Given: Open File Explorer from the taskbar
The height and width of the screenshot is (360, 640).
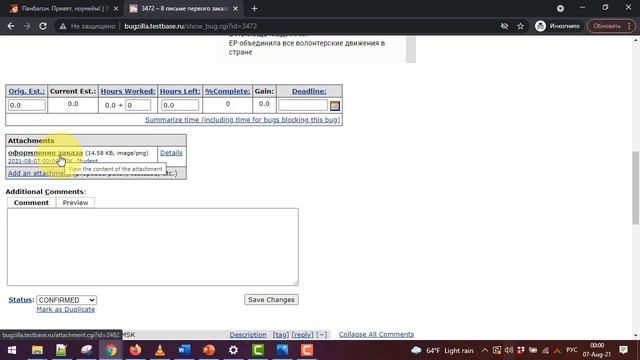Looking at the screenshot, I should (37, 350).
